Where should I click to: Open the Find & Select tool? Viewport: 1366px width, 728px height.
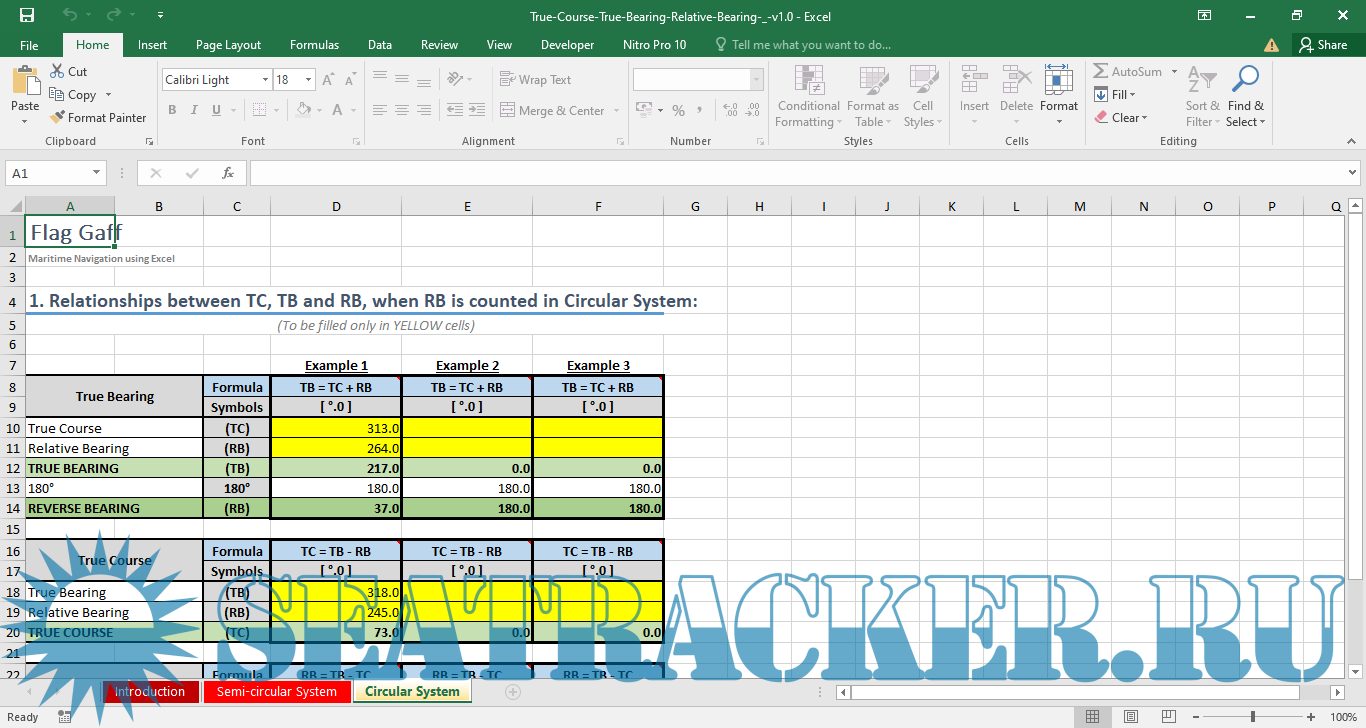click(1245, 96)
